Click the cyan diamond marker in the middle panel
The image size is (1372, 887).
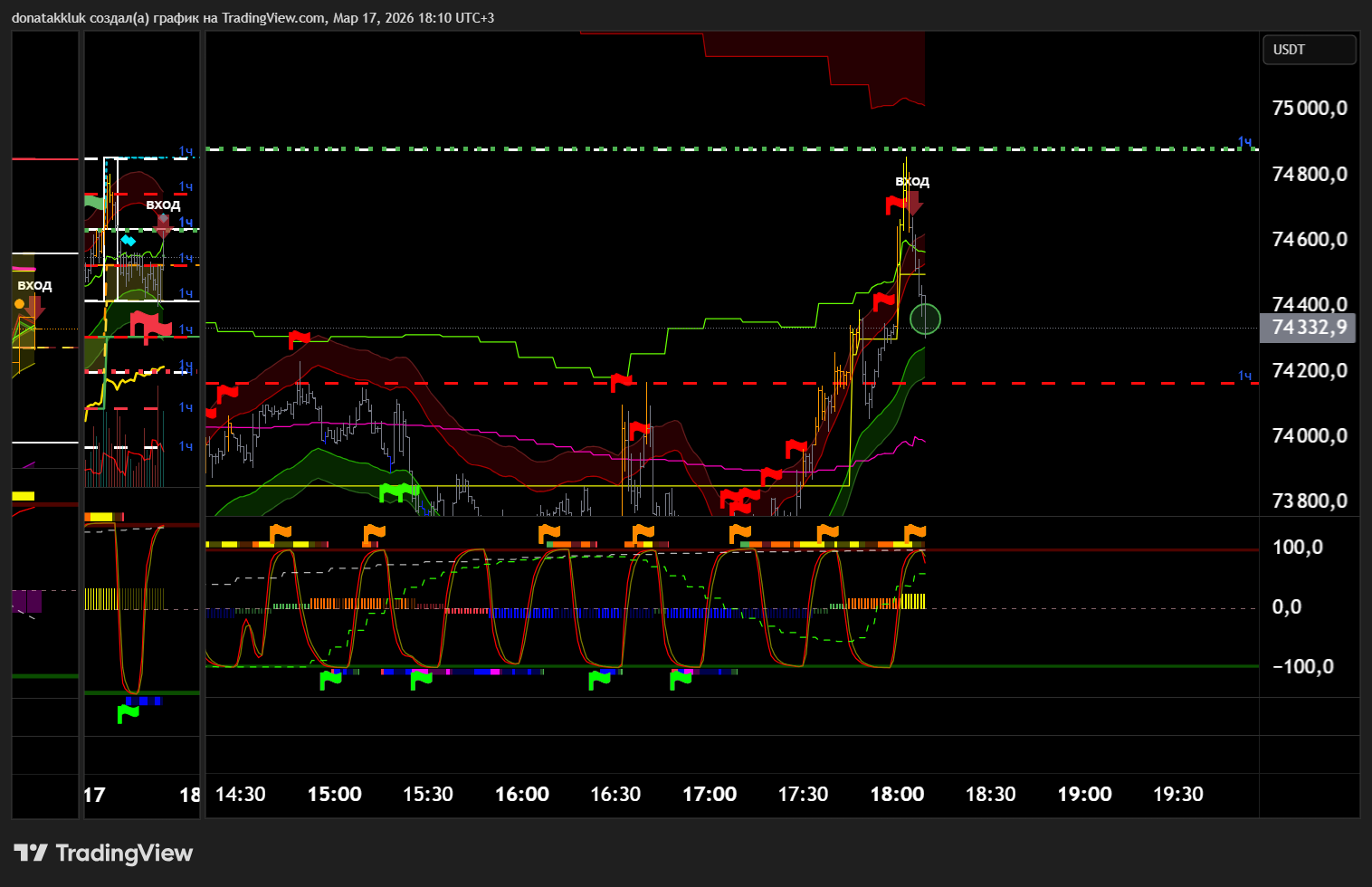[129, 241]
